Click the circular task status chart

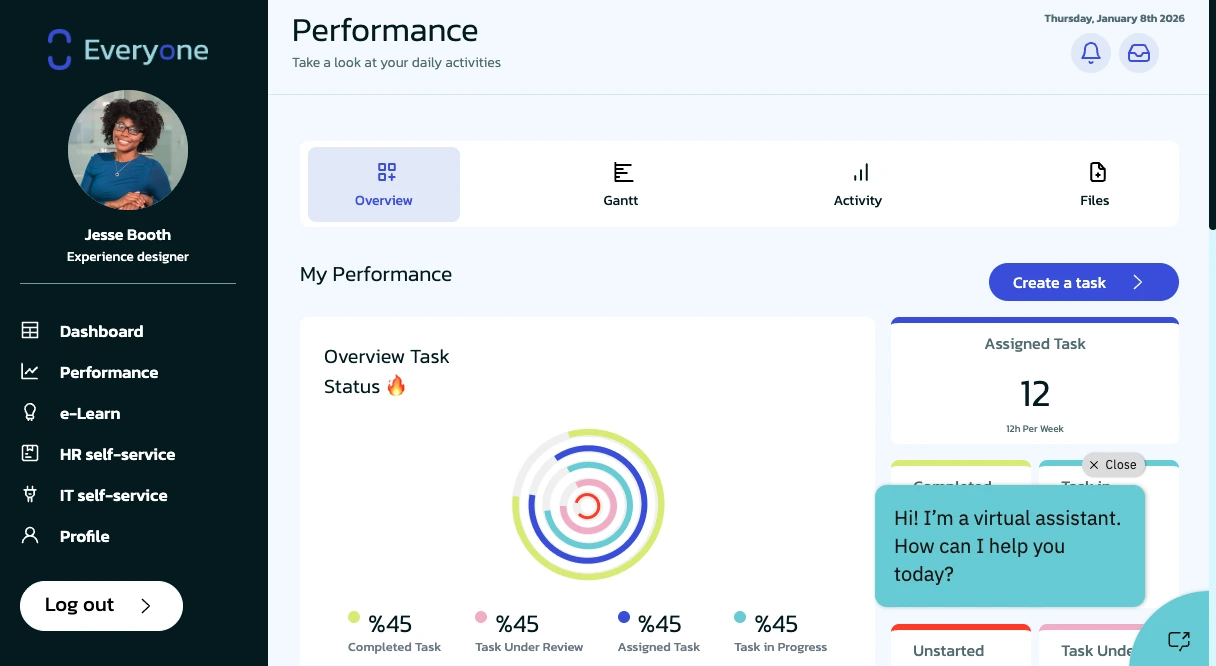(588, 505)
